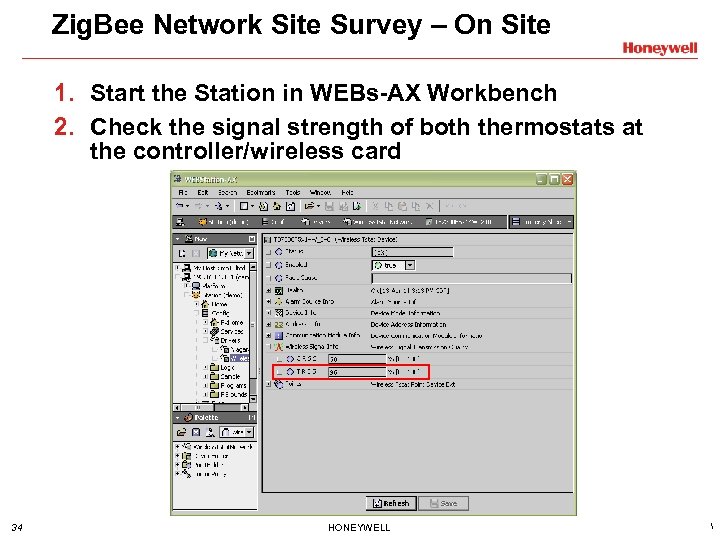Click the Home node icon in Nav tree
This screenshot has height=540, width=720.
205,304
